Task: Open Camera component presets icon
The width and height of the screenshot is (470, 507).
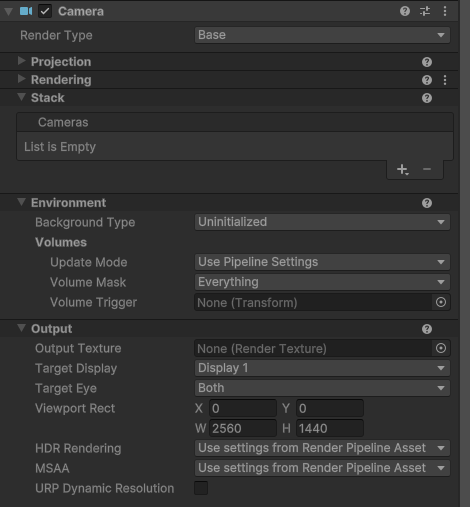Action: 425,11
